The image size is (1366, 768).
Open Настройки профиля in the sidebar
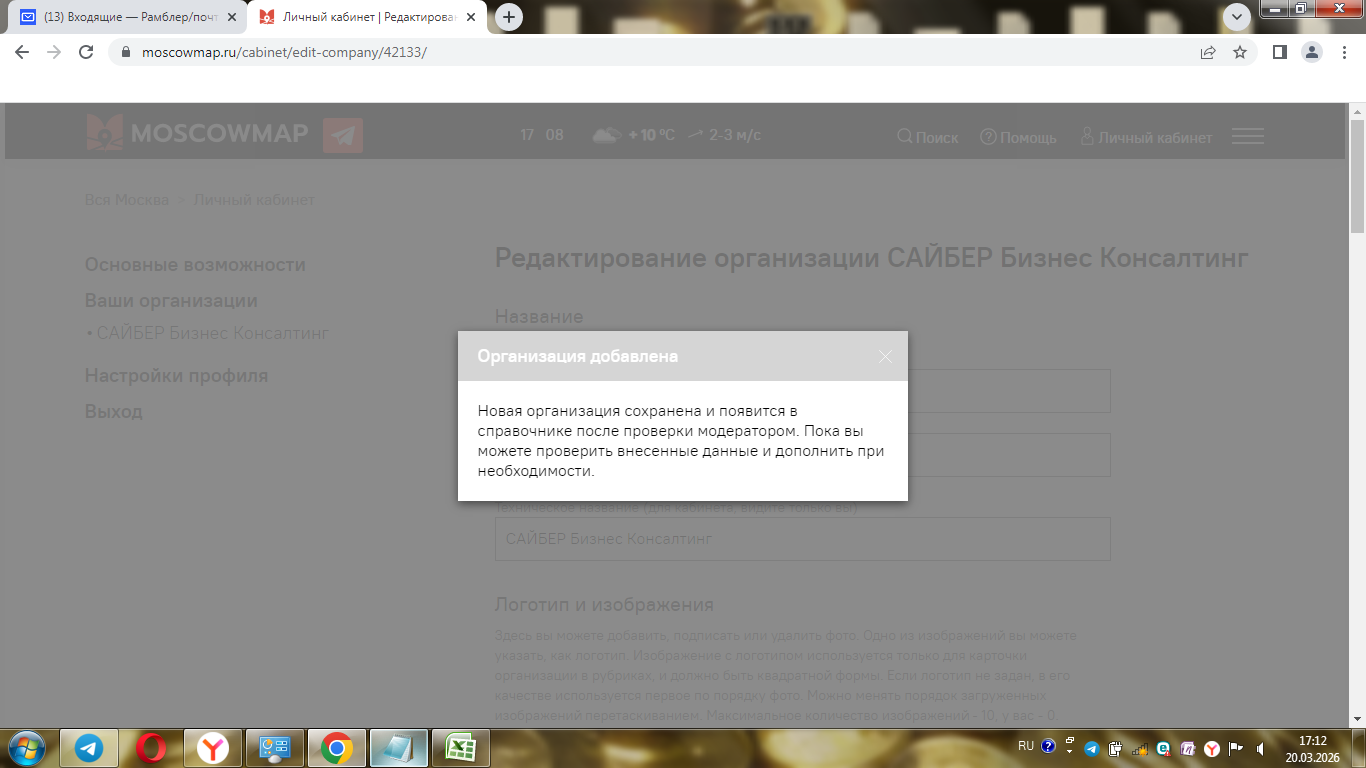(176, 376)
